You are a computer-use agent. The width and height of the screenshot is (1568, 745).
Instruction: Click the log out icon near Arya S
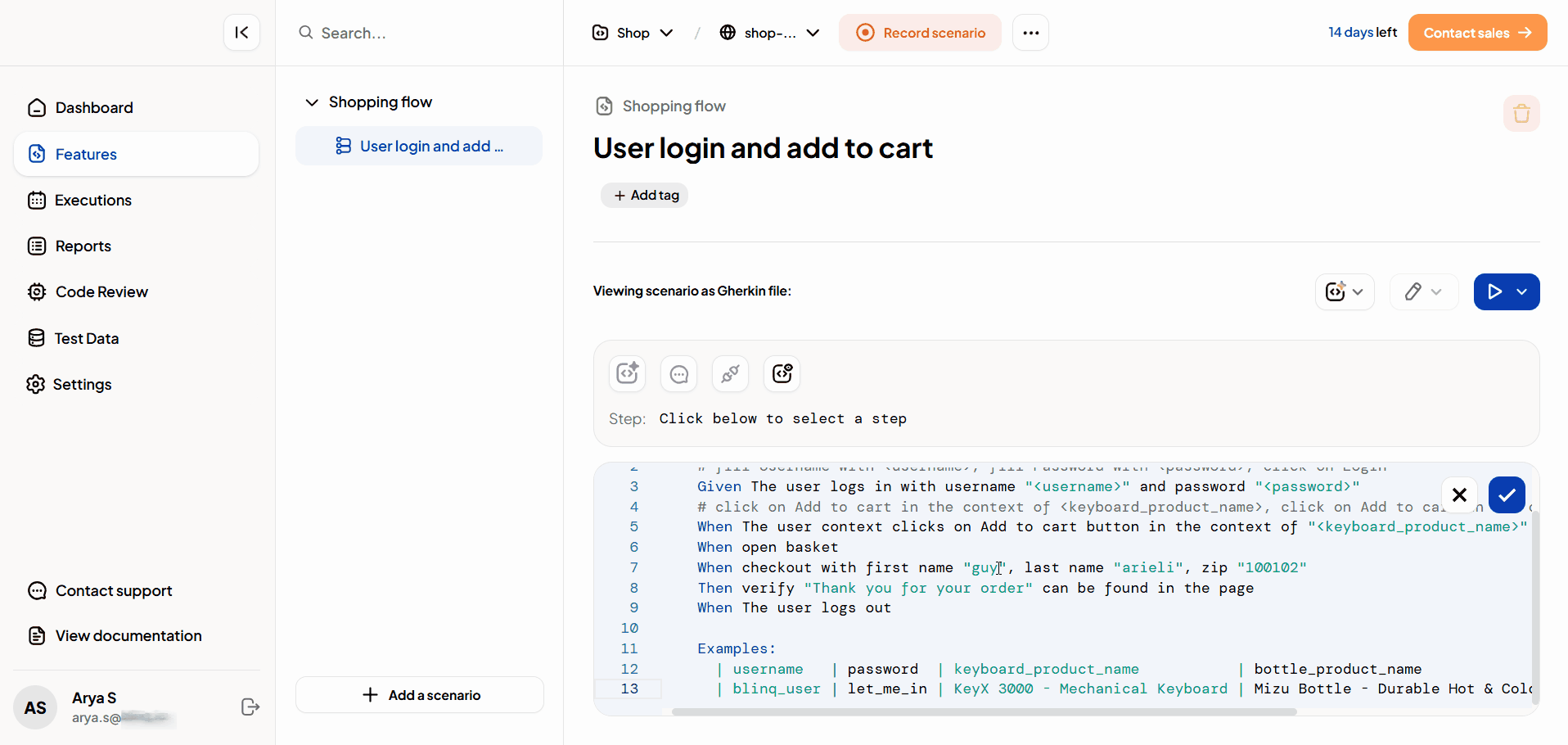pos(250,707)
